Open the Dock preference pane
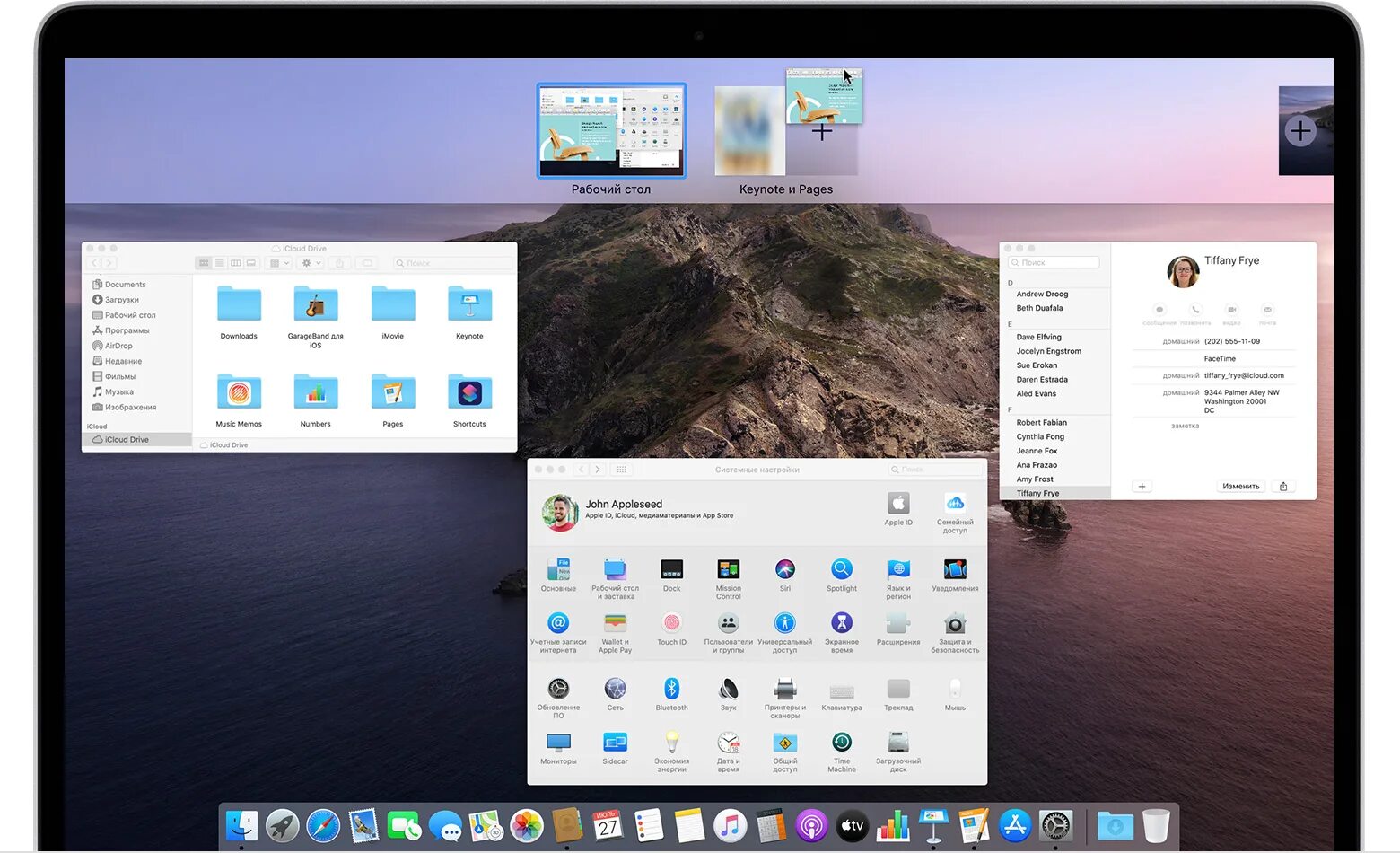This screenshot has height=853, width=1400. (x=671, y=576)
